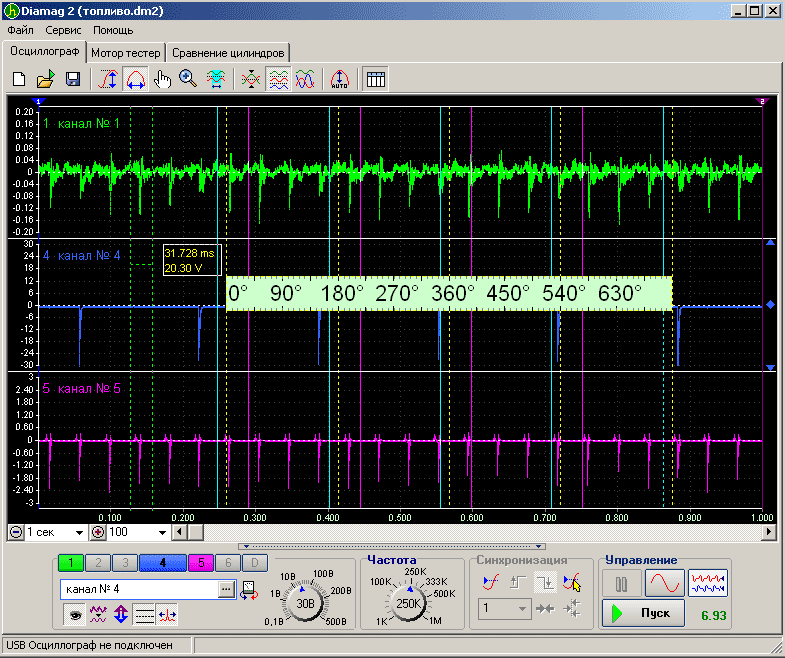785x658 pixels.
Task: Click the dotted line arrows sync icon
Action: 572,609
